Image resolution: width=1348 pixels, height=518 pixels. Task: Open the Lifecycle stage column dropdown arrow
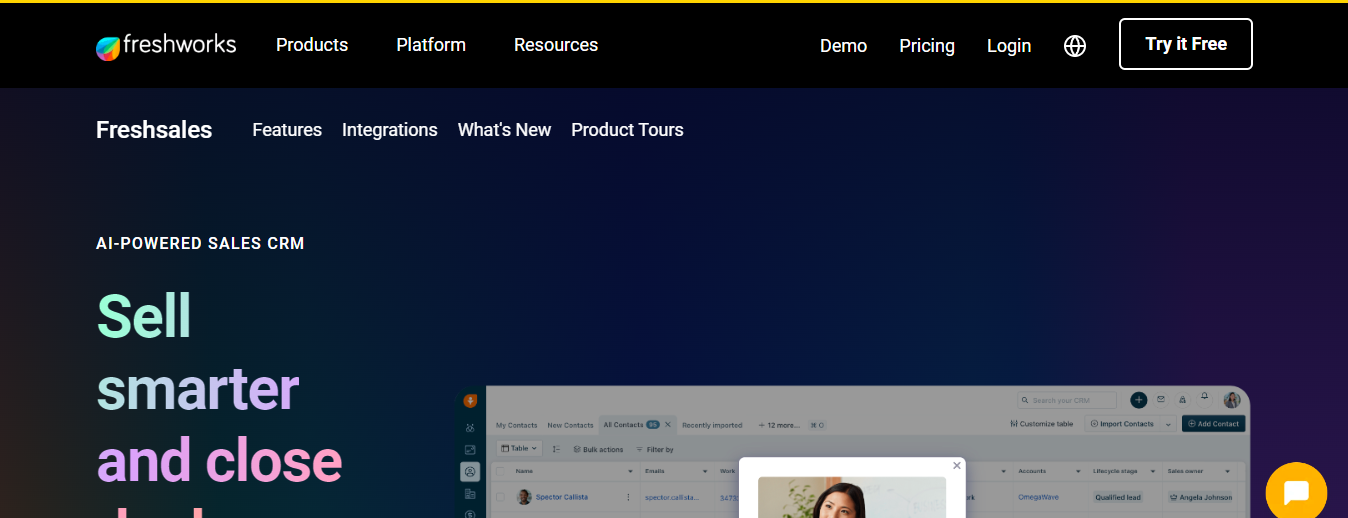point(1152,471)
